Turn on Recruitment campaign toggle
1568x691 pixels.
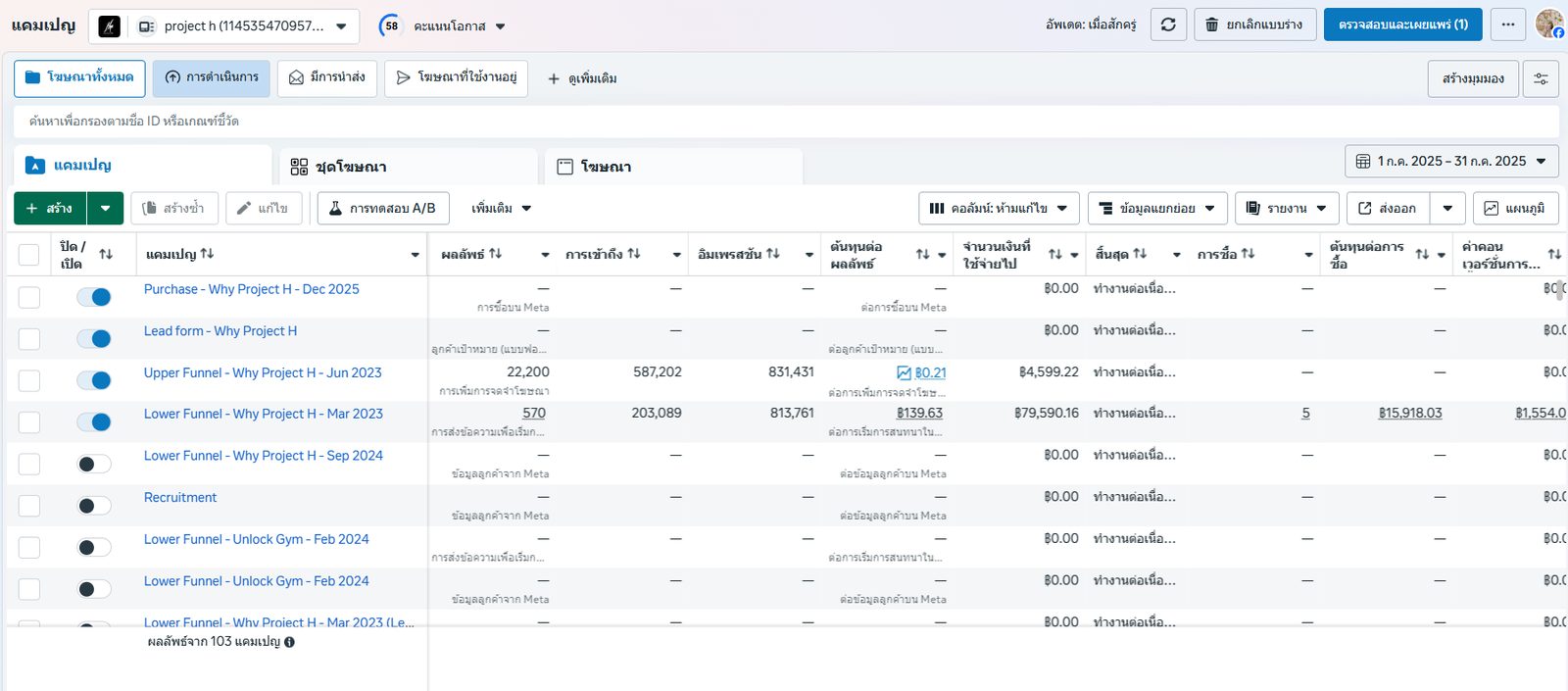point(94,506)
